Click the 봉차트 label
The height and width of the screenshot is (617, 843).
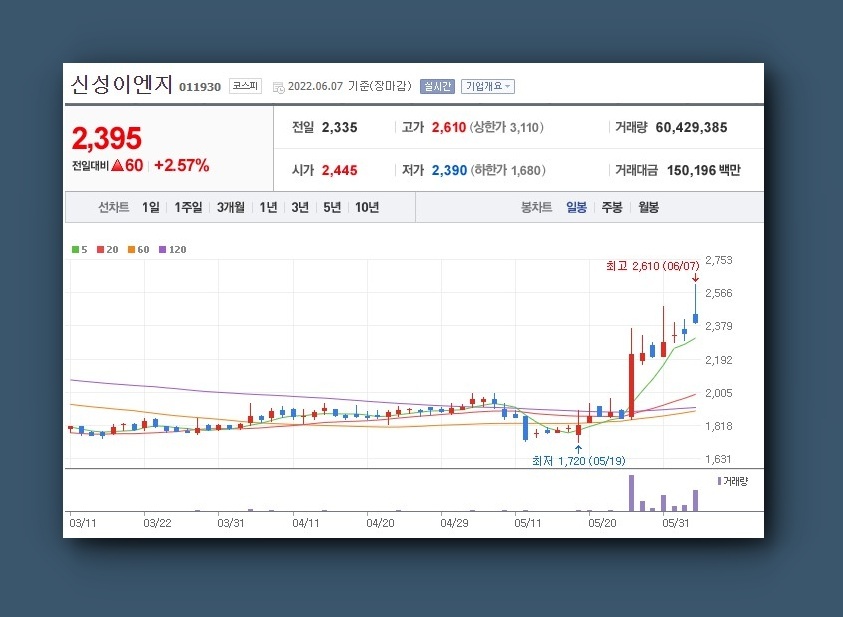537,207
